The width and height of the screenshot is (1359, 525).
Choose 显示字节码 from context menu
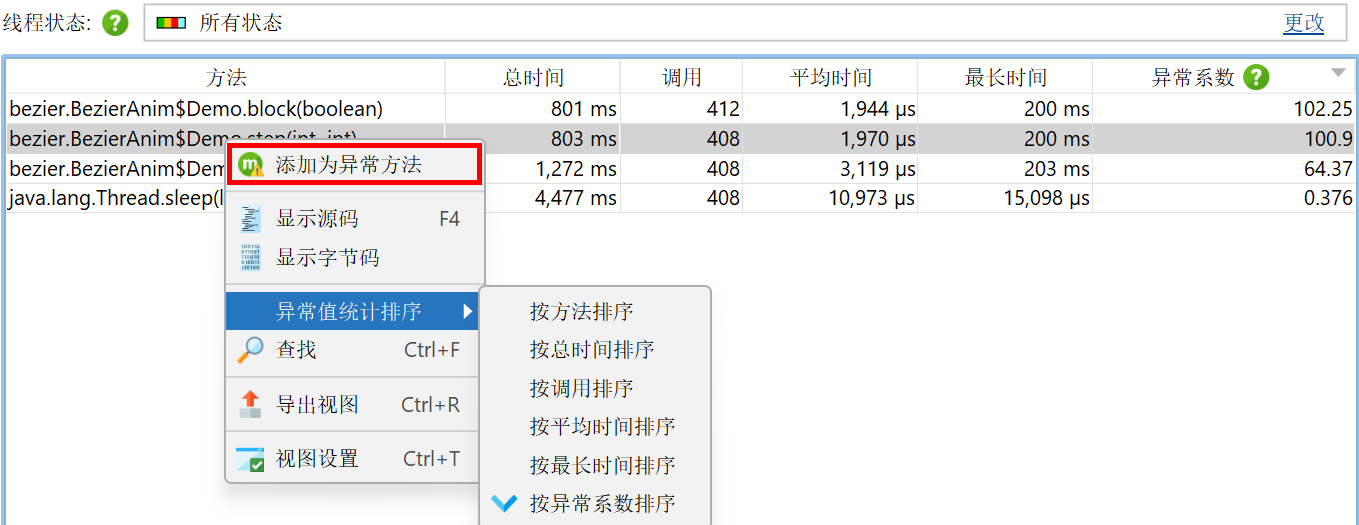coord(355,257)
